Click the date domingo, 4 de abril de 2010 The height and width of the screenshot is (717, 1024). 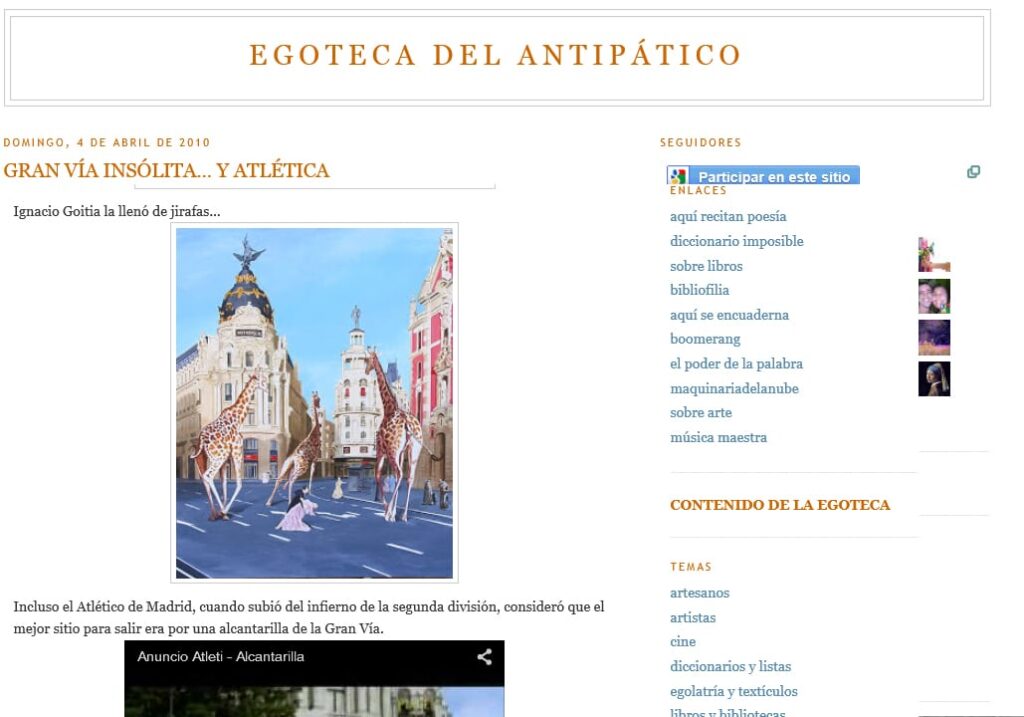tap(106, 142)
